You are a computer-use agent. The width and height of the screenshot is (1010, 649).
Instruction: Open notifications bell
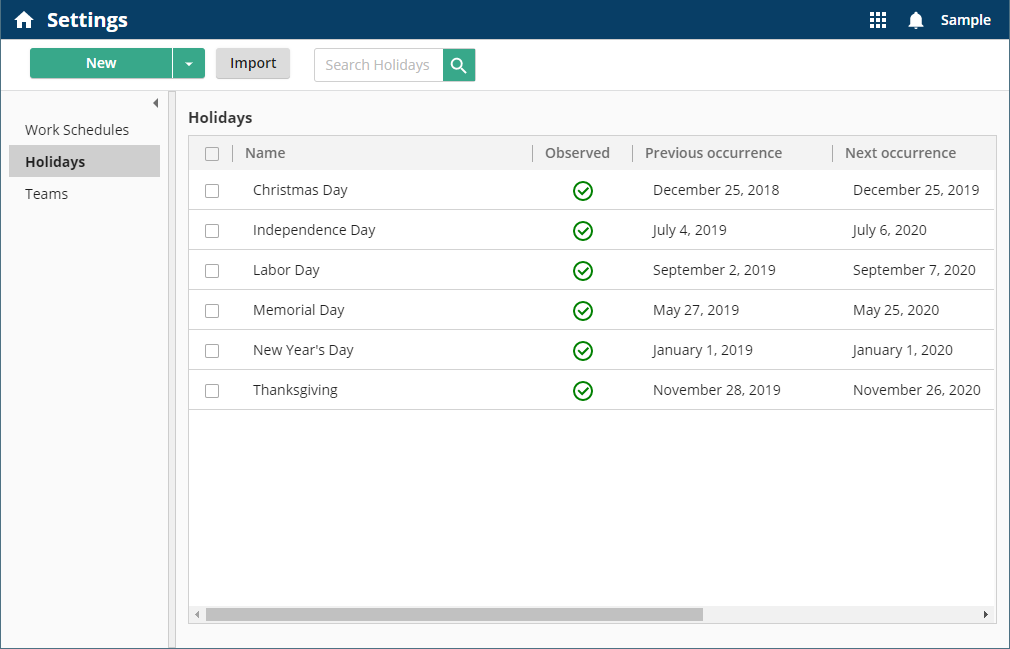tap(915, 20)
